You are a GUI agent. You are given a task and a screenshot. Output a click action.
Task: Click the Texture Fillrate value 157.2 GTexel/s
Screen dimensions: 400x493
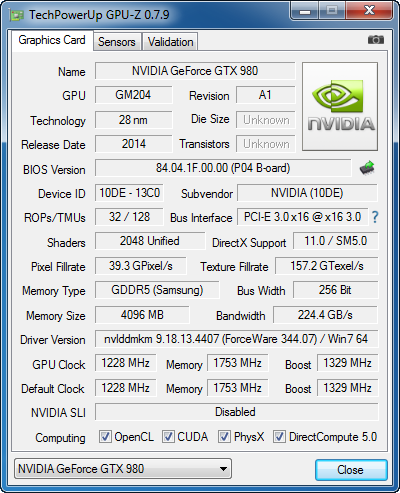(327, 266)
